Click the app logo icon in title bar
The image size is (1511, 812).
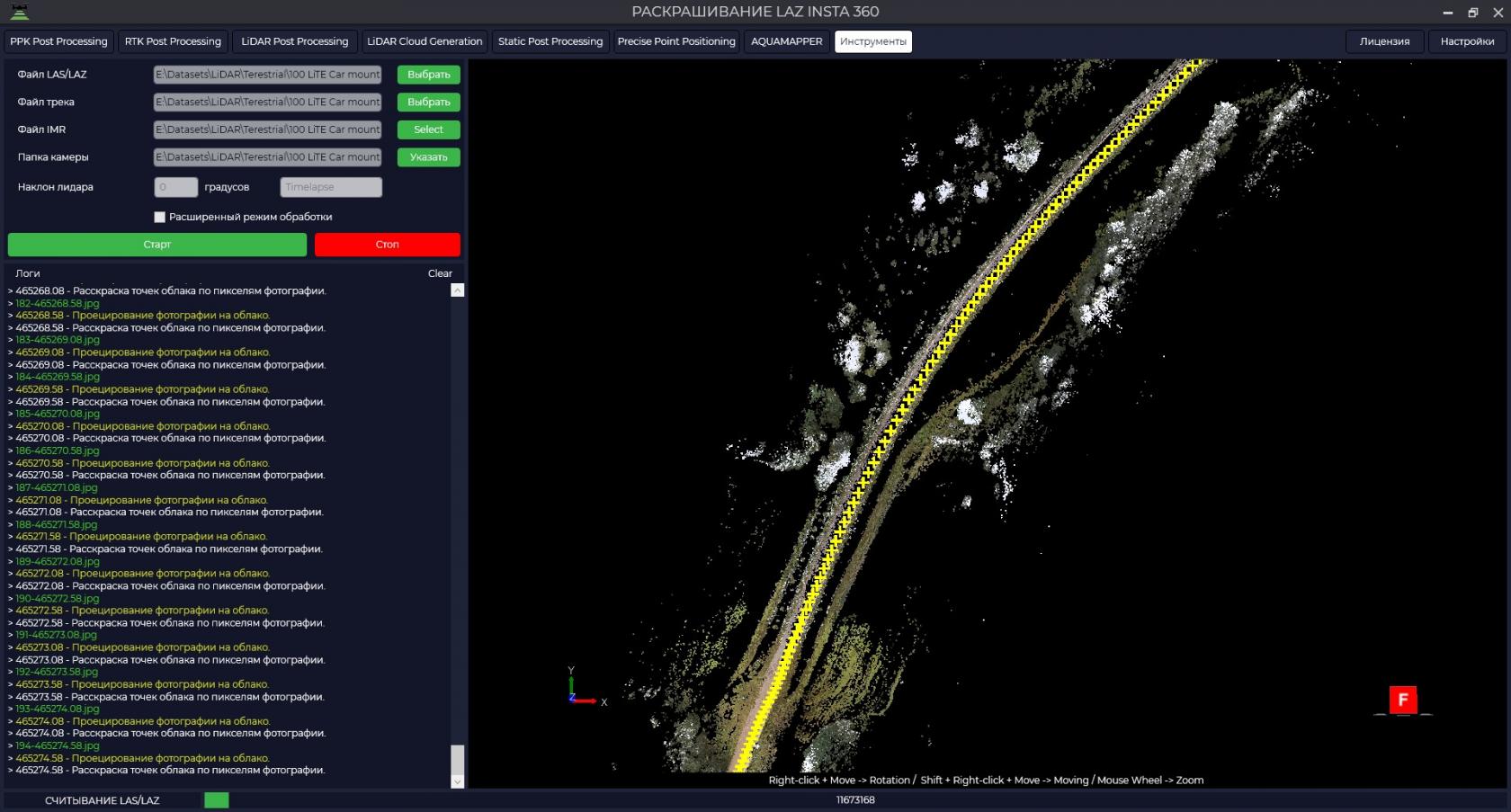pyautogui.click(x=19, y=12)
